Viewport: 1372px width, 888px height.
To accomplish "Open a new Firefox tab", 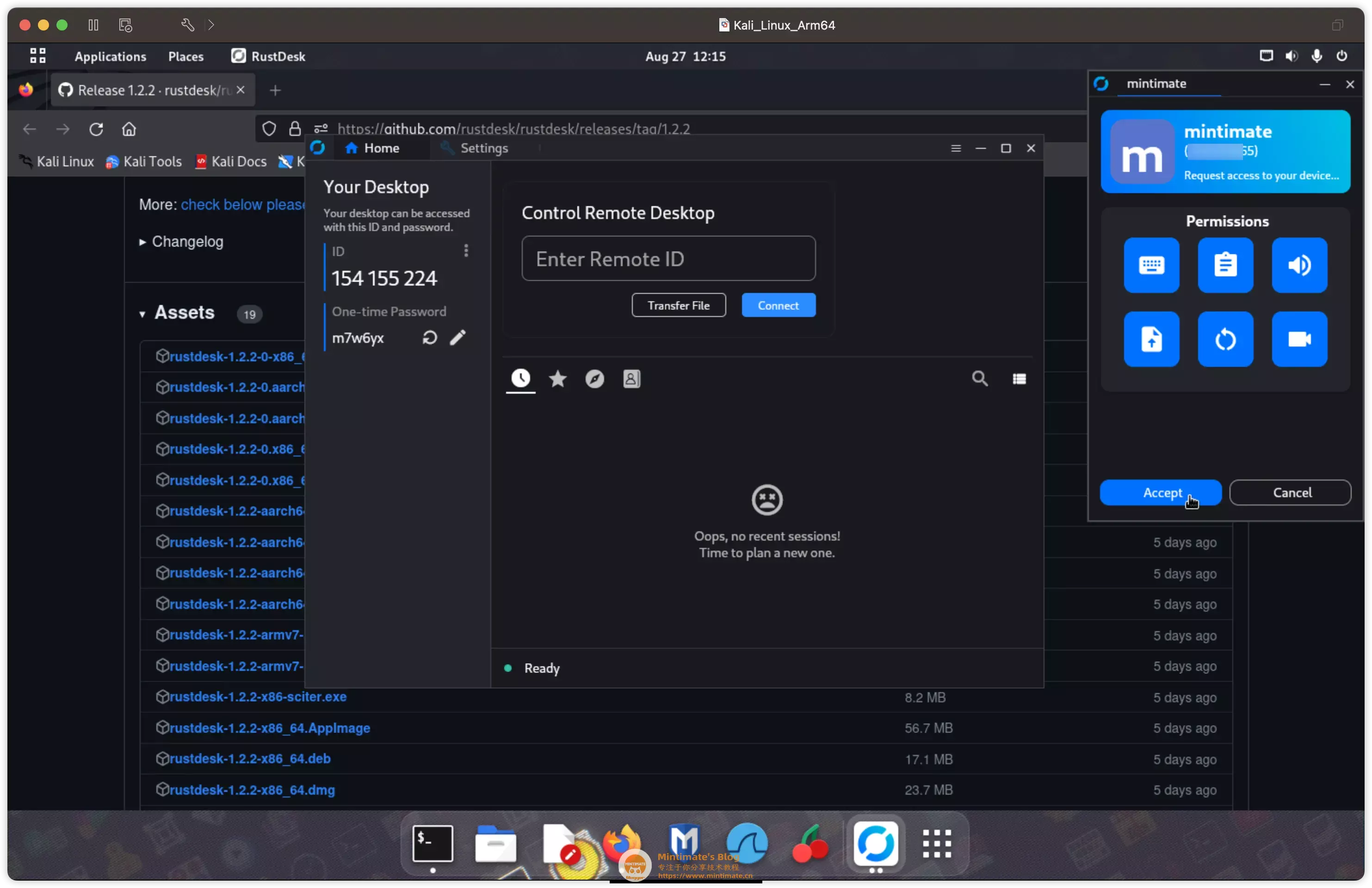I will pos(275,91).
